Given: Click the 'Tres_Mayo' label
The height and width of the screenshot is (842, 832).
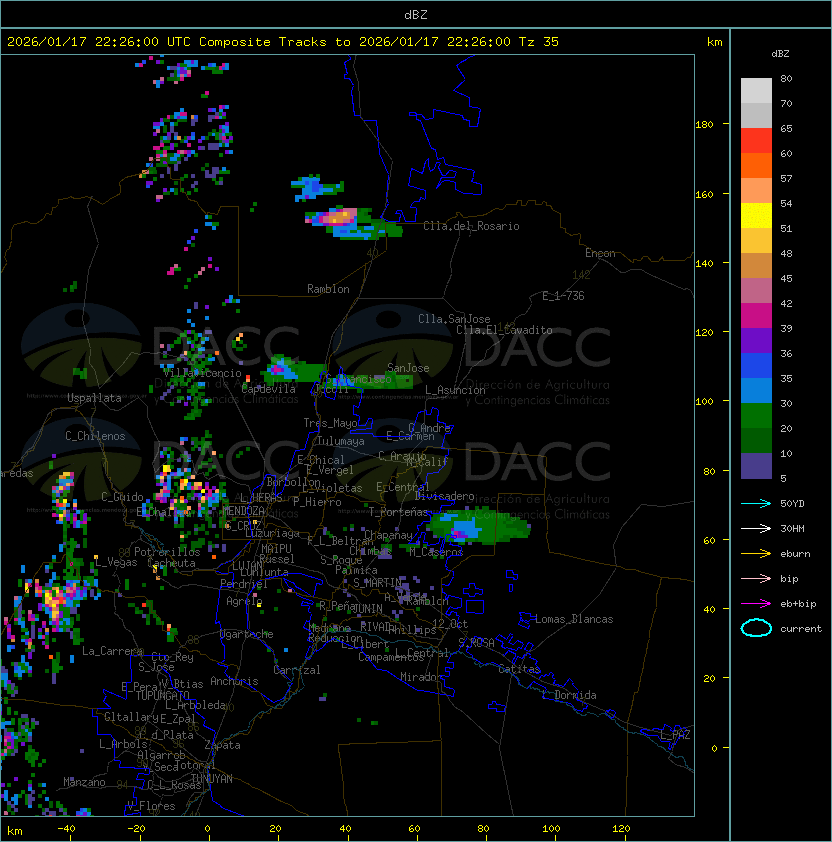Looking at the screenshot, I should click(x=330, y=423).
